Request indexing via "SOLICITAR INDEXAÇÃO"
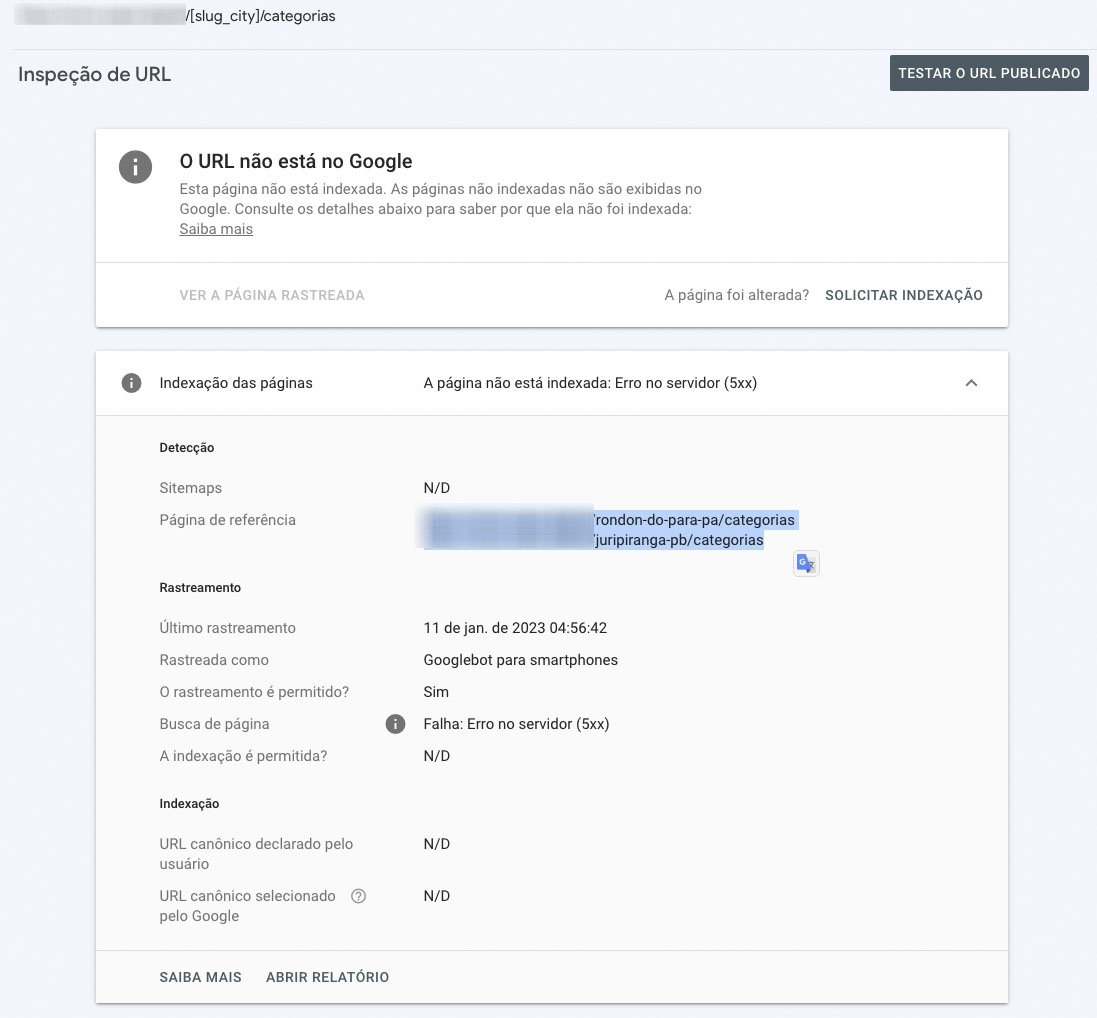The width and height of the screenshot is (1097, 1018). pos(903,295)
